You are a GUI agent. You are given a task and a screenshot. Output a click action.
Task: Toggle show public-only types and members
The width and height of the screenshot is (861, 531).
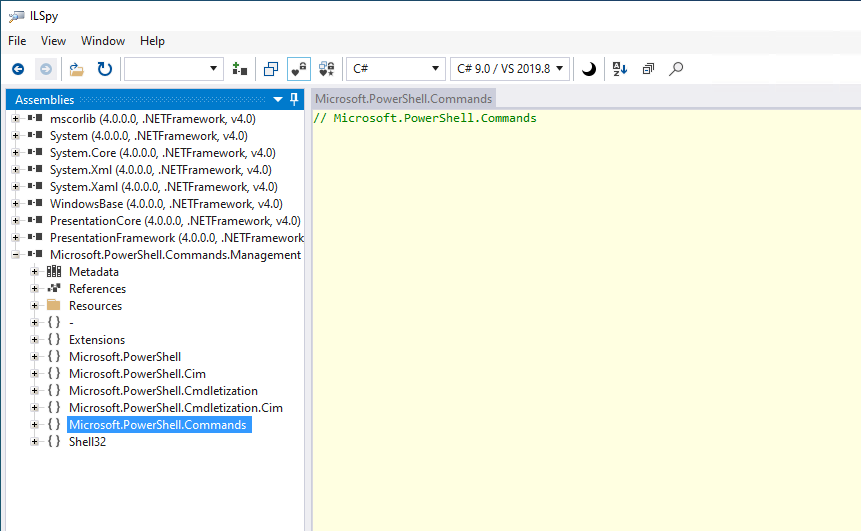click(x=299, y=69)
